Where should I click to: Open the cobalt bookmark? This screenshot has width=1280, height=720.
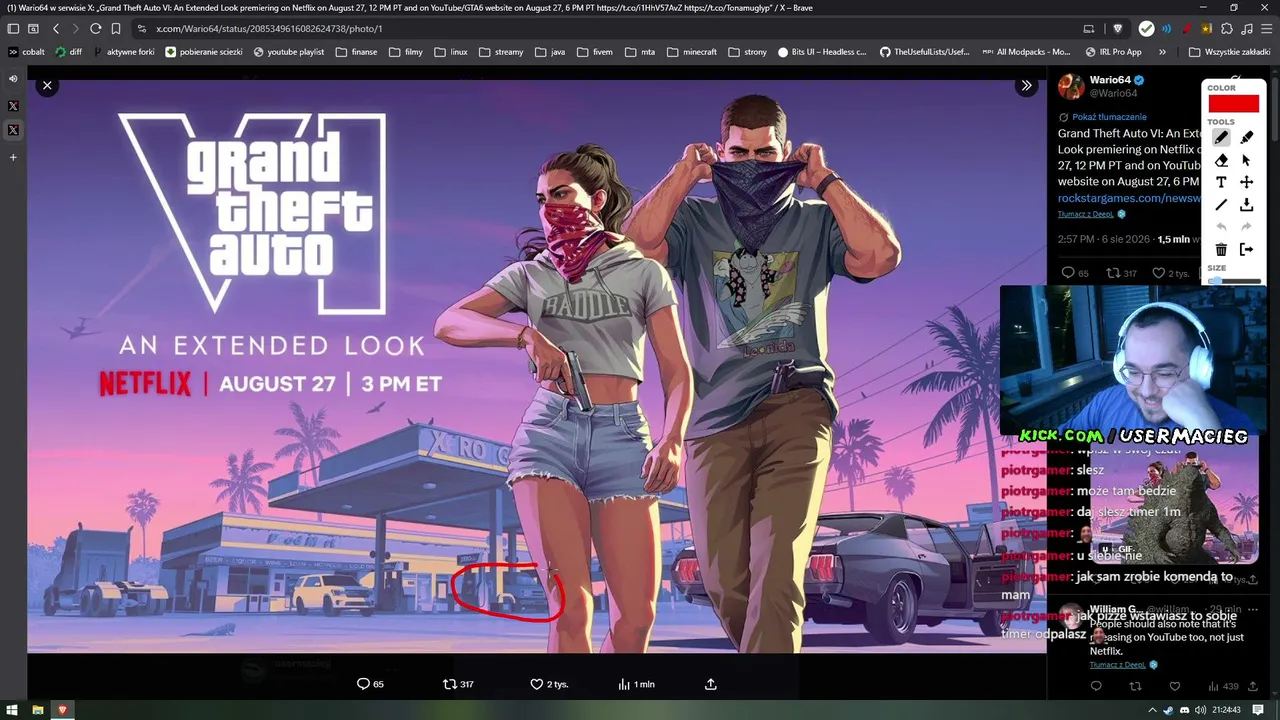[x=27, y=52]
